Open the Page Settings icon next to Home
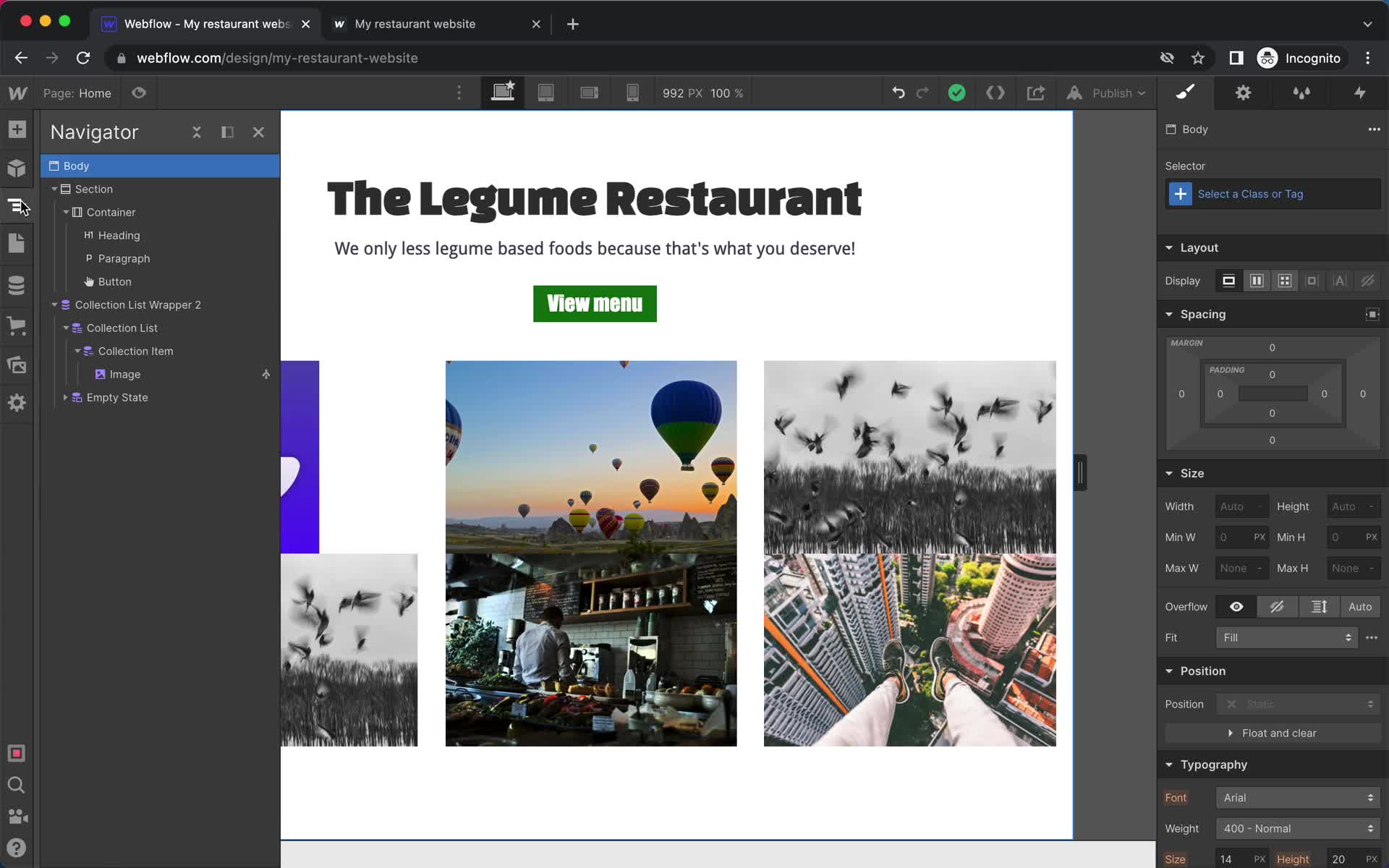The image size is (1389, 868). (140, 92)
